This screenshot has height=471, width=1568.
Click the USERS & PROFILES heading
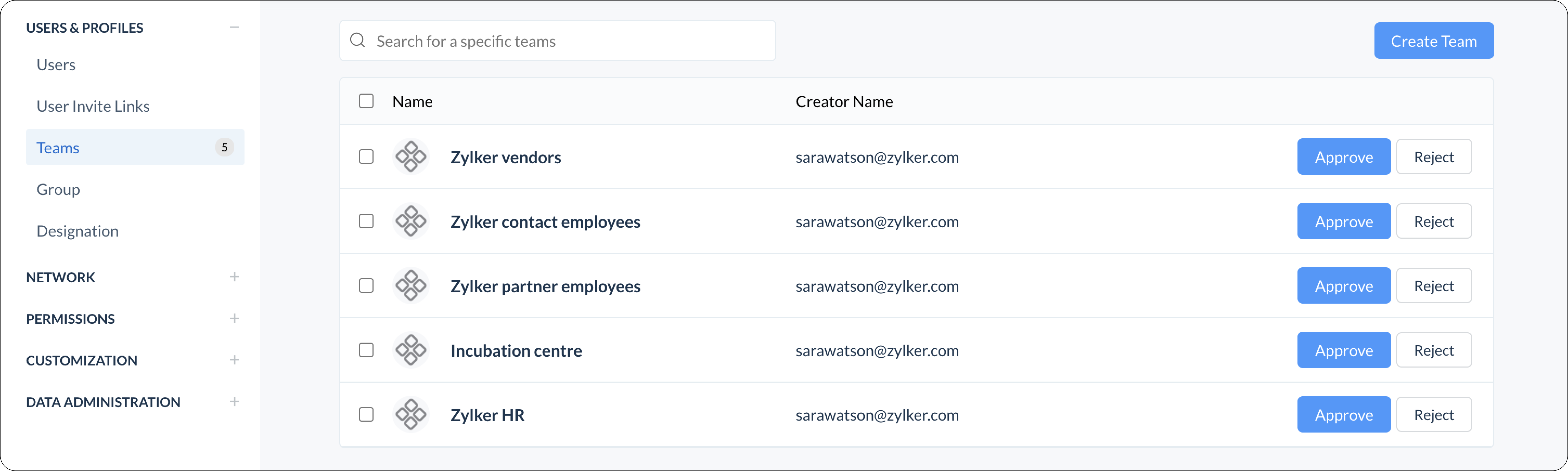pyautogui.click(x=85, y=28)
